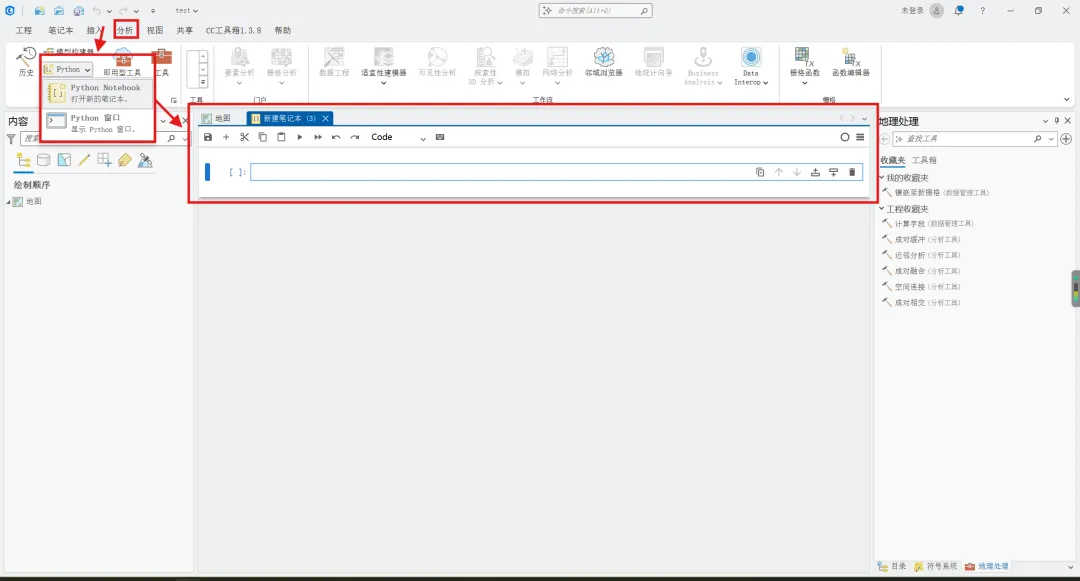Screen dimensions: 1080x581
Task: Click the geoprocessing add (plus circle) button
Action: click(x=1066, y=139)
